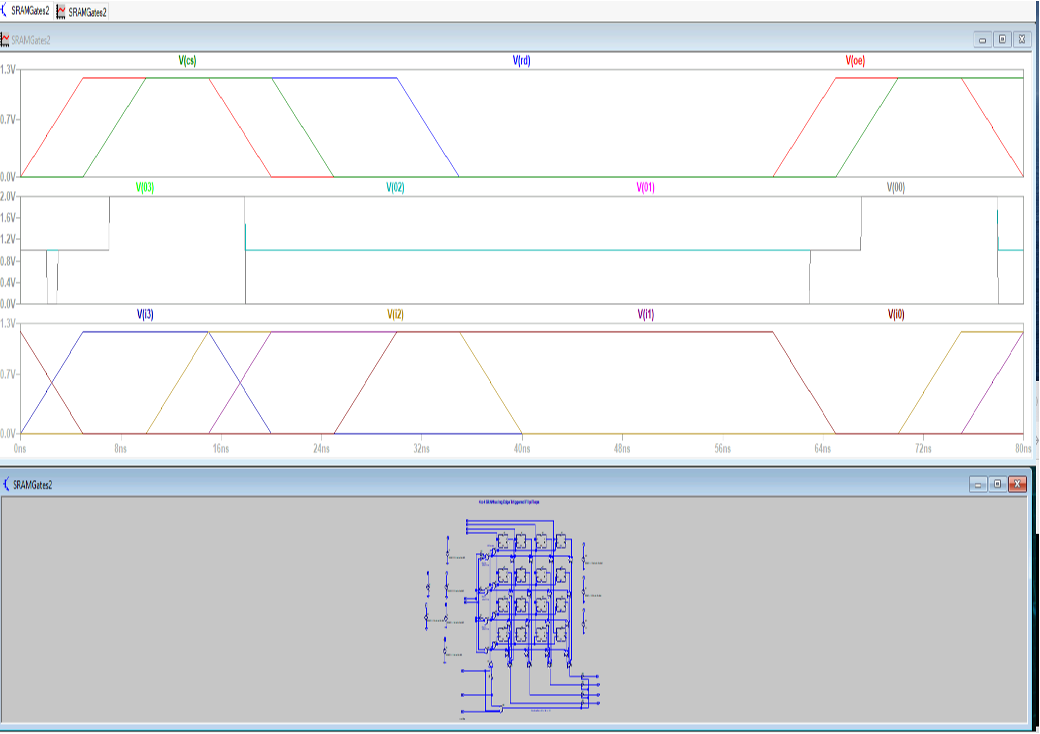Close the schematic window with red X
The width and height of the screenshot is (1040, 734).
point(1018,484)
